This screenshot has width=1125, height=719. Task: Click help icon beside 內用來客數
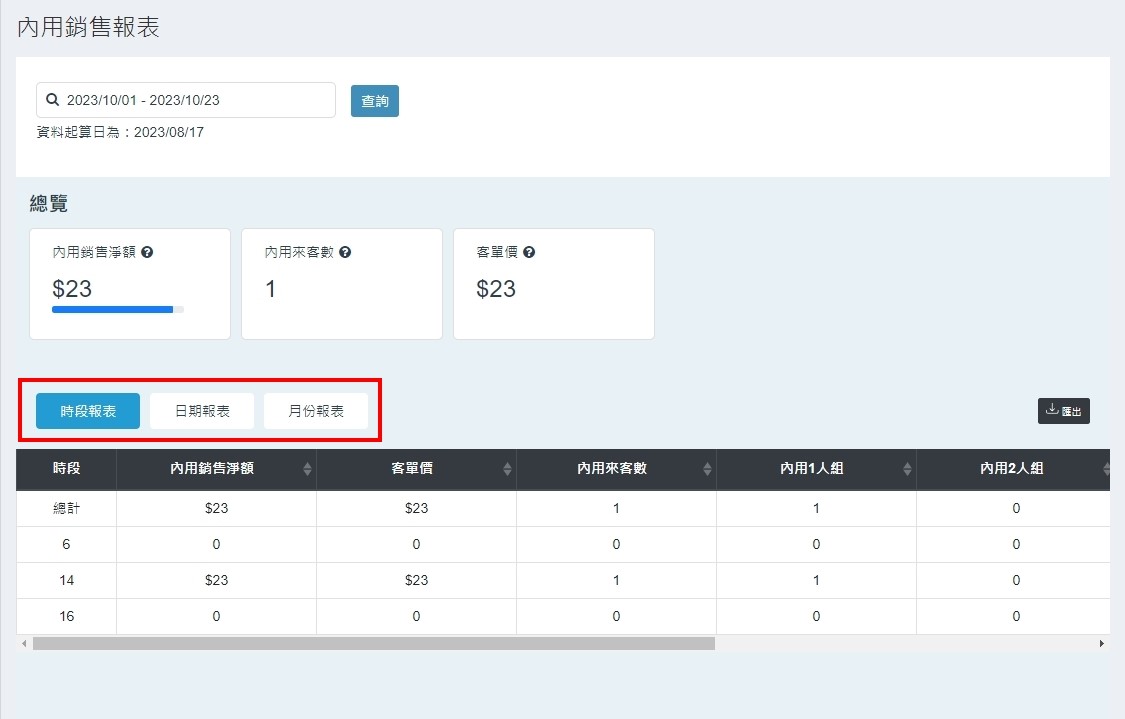click(345, 253)
